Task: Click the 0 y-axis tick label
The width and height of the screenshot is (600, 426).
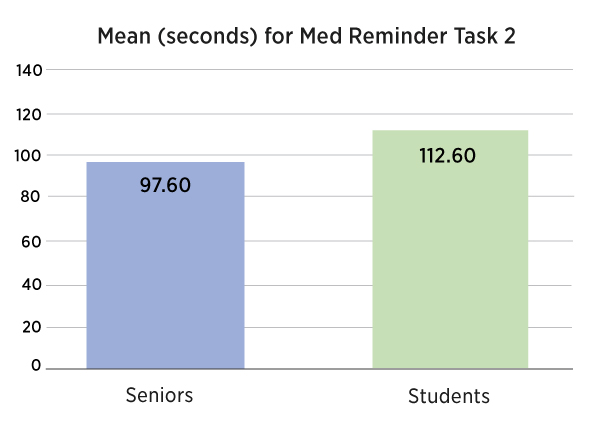Action: point(36,366)
